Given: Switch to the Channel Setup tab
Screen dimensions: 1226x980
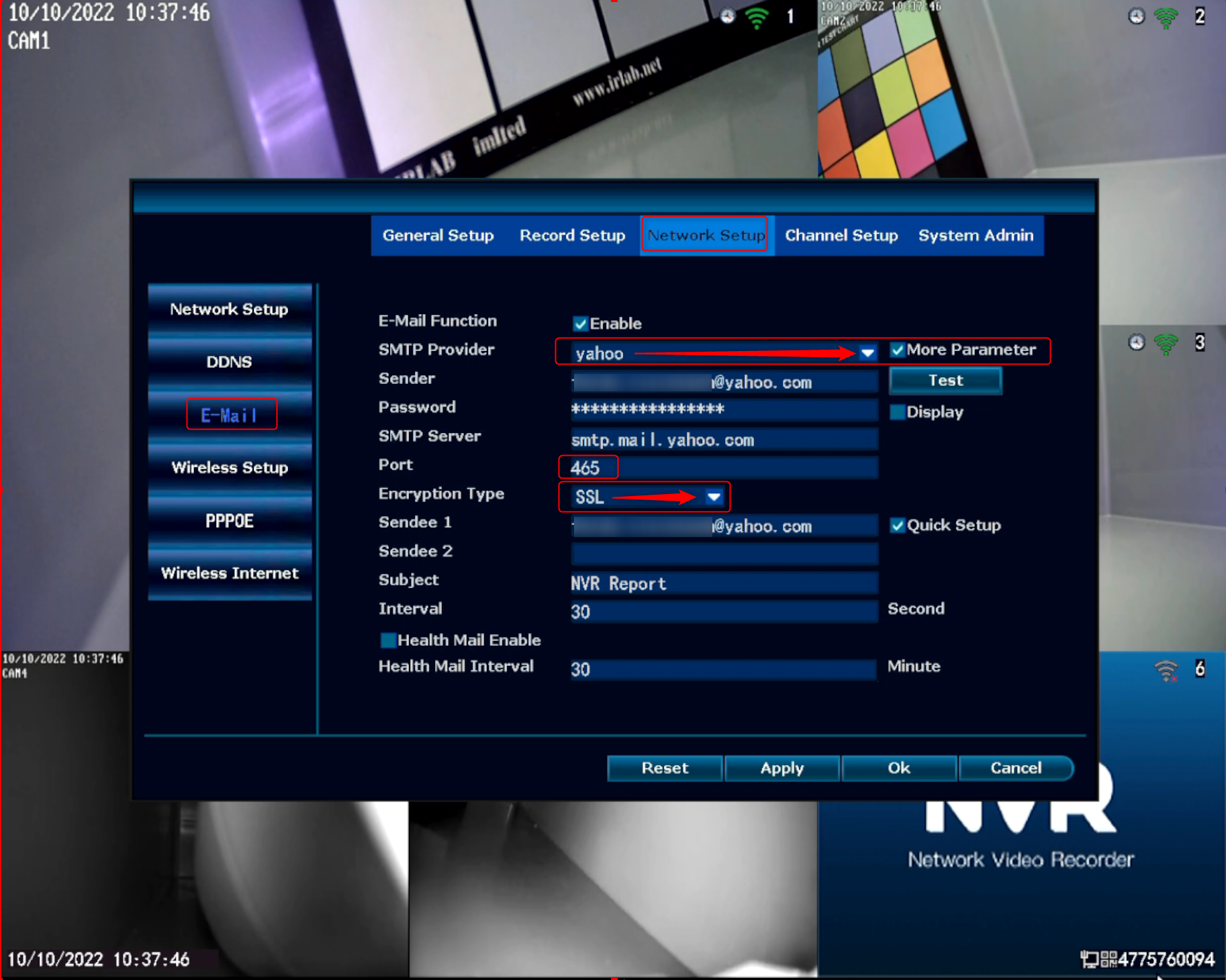Looking at the screenshot, I should click(841, 236).
